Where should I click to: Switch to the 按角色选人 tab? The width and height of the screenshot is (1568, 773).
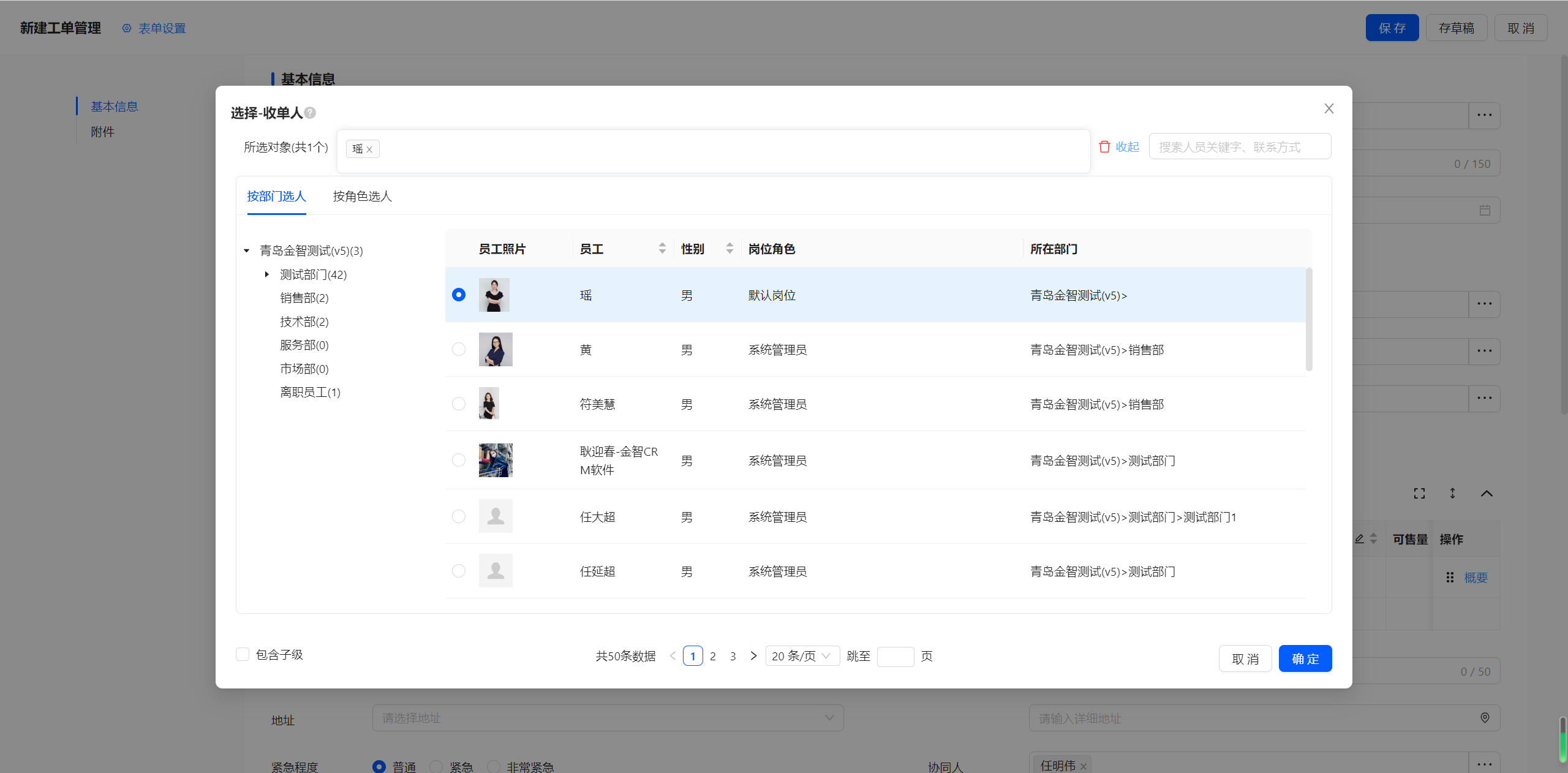[362, 196]
